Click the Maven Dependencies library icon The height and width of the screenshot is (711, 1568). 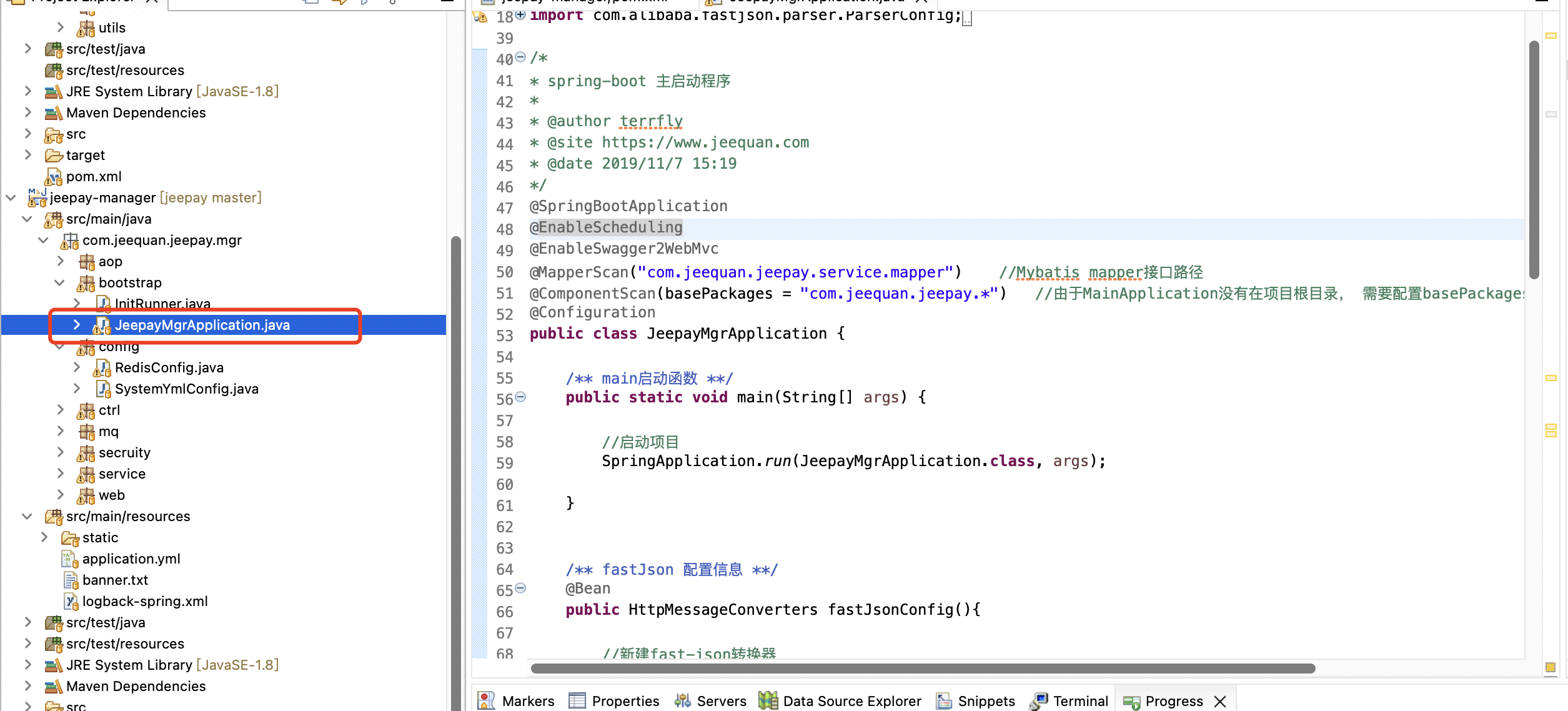coord(53,113)
